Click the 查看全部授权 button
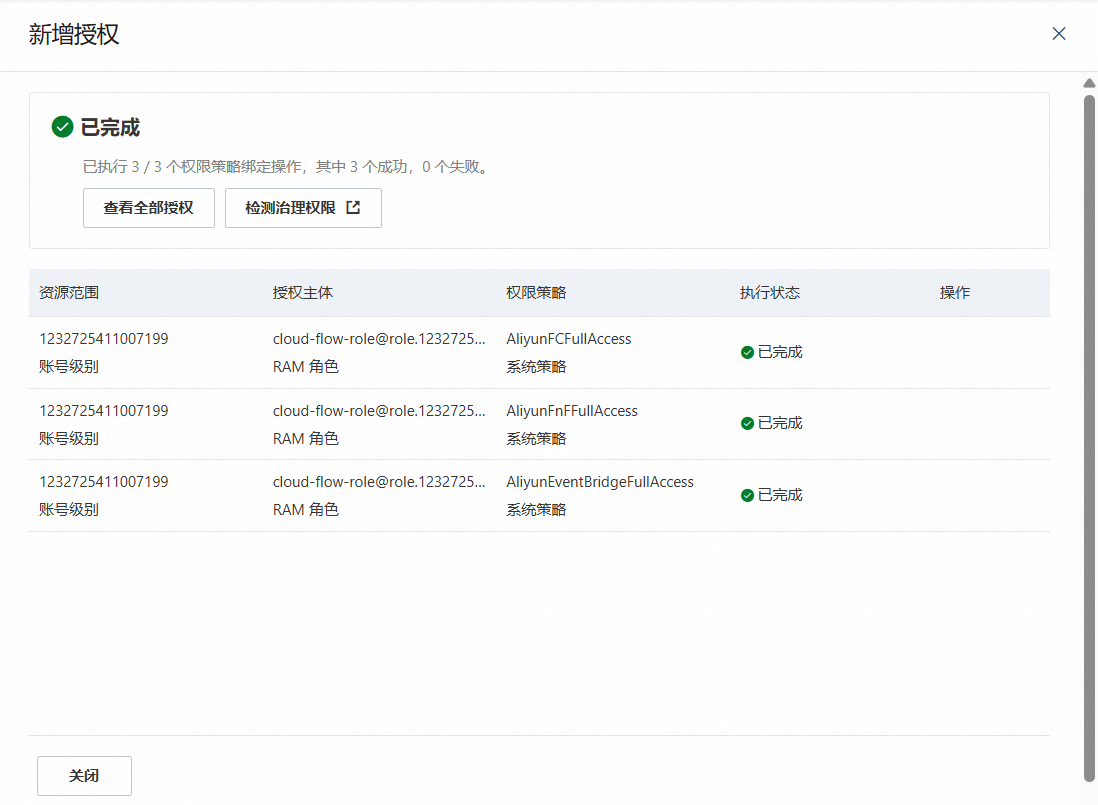Screen dimensions: 1098x805 [148, 208]
